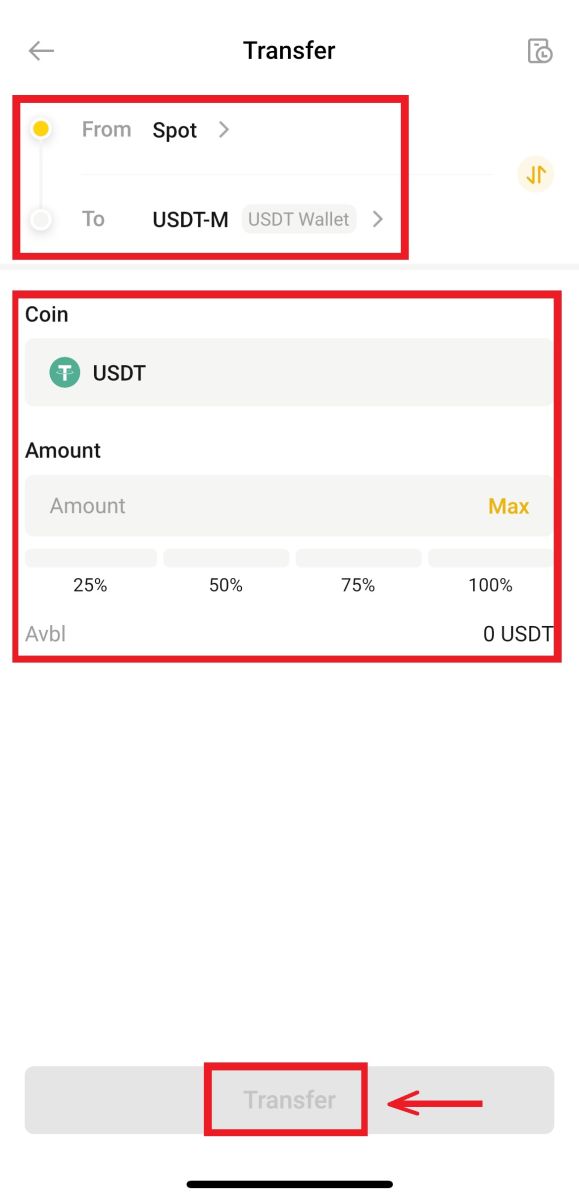The width and height of the screenshot is (579, 1200).
Task: Click the back arrow to exit Transfer
Action: 40,50
